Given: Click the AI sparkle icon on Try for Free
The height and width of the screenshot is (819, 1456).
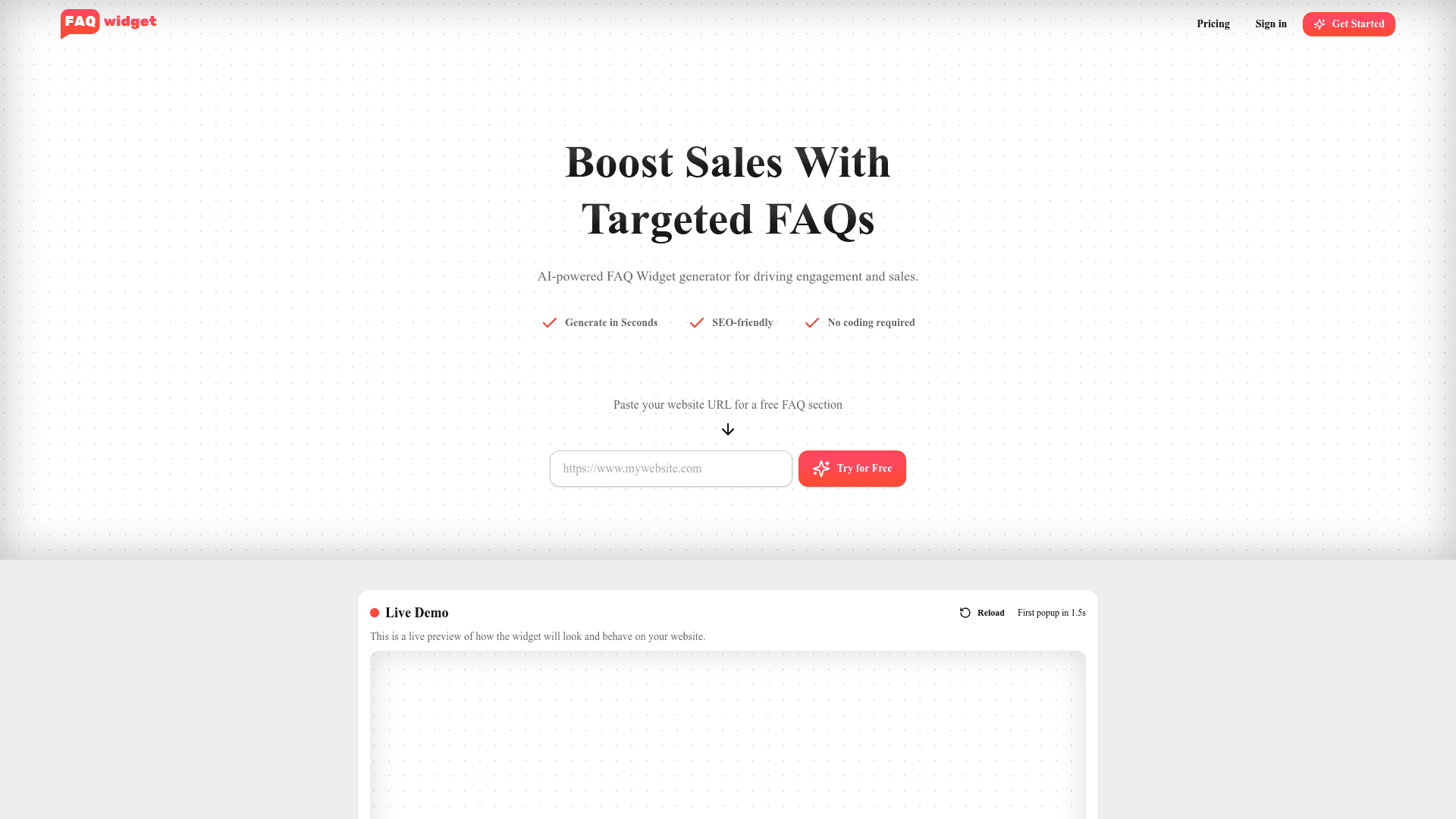Looking at the screenshot, I should point(820,468).
